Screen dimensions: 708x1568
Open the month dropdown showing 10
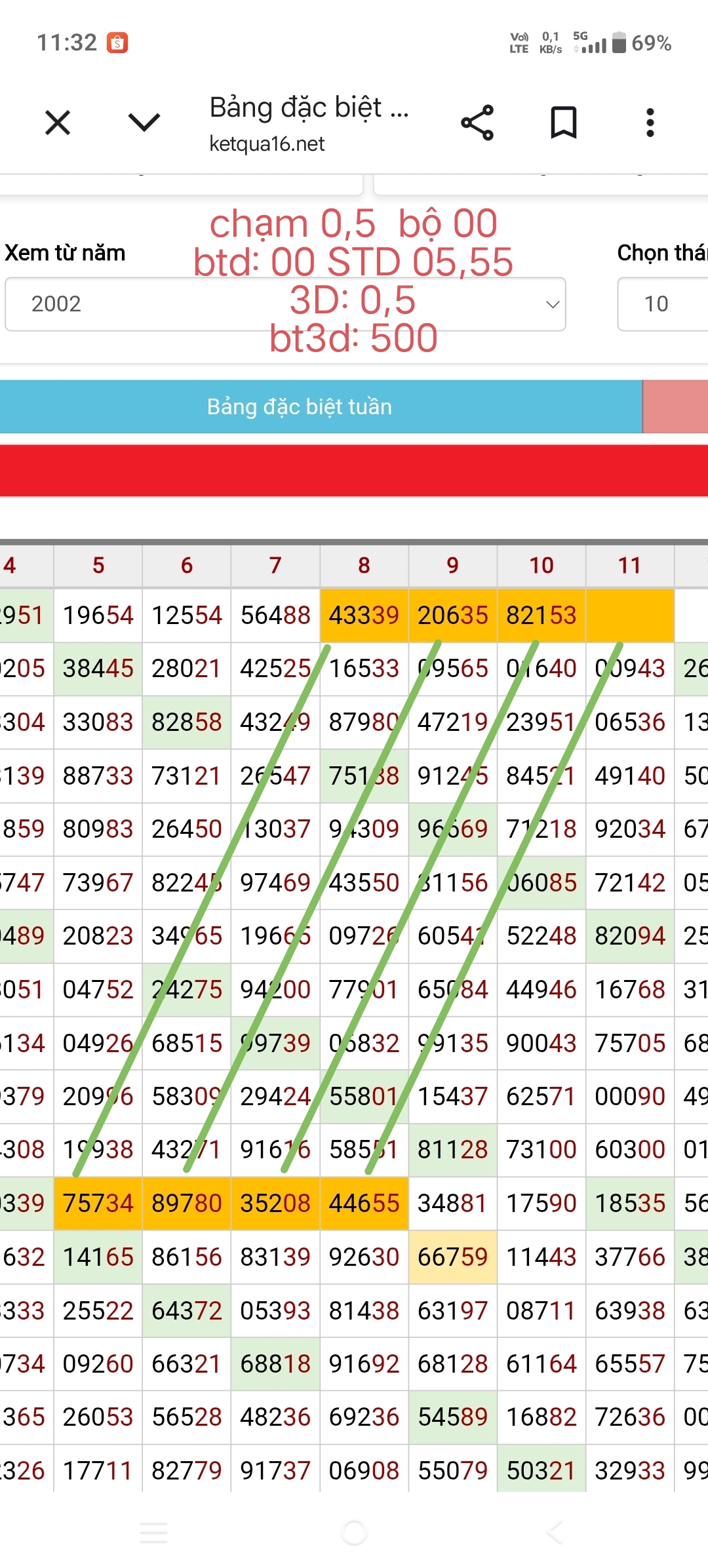663,304
